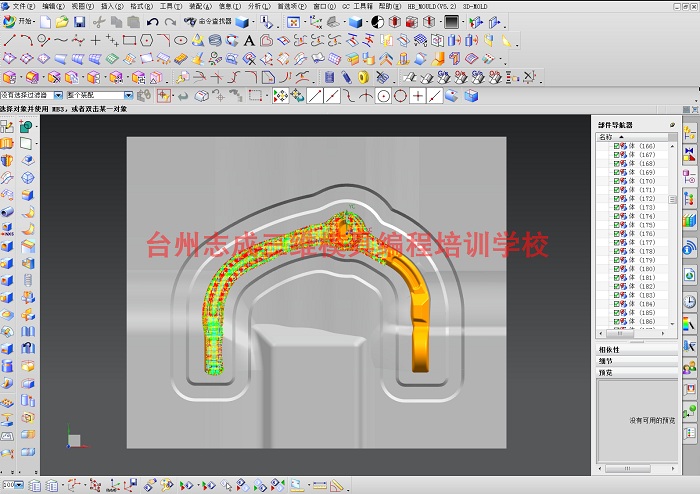The image size is (700, 494).
Task: Open the 视图(V) menu
Action: click(83, 6)
